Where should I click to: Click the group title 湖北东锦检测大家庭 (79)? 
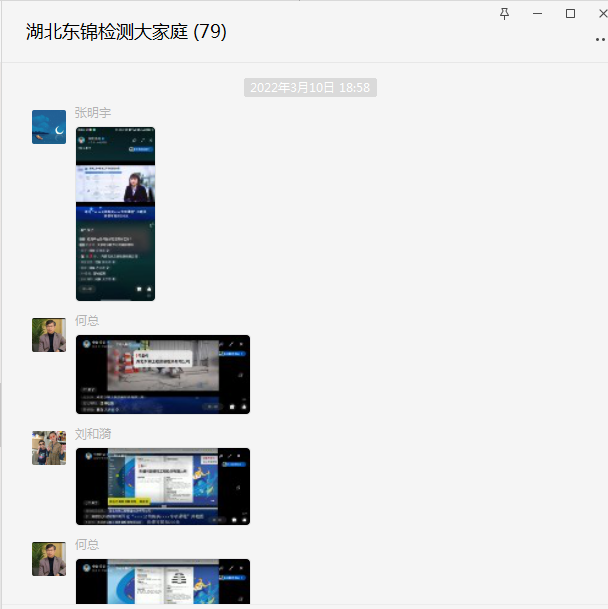126,32
